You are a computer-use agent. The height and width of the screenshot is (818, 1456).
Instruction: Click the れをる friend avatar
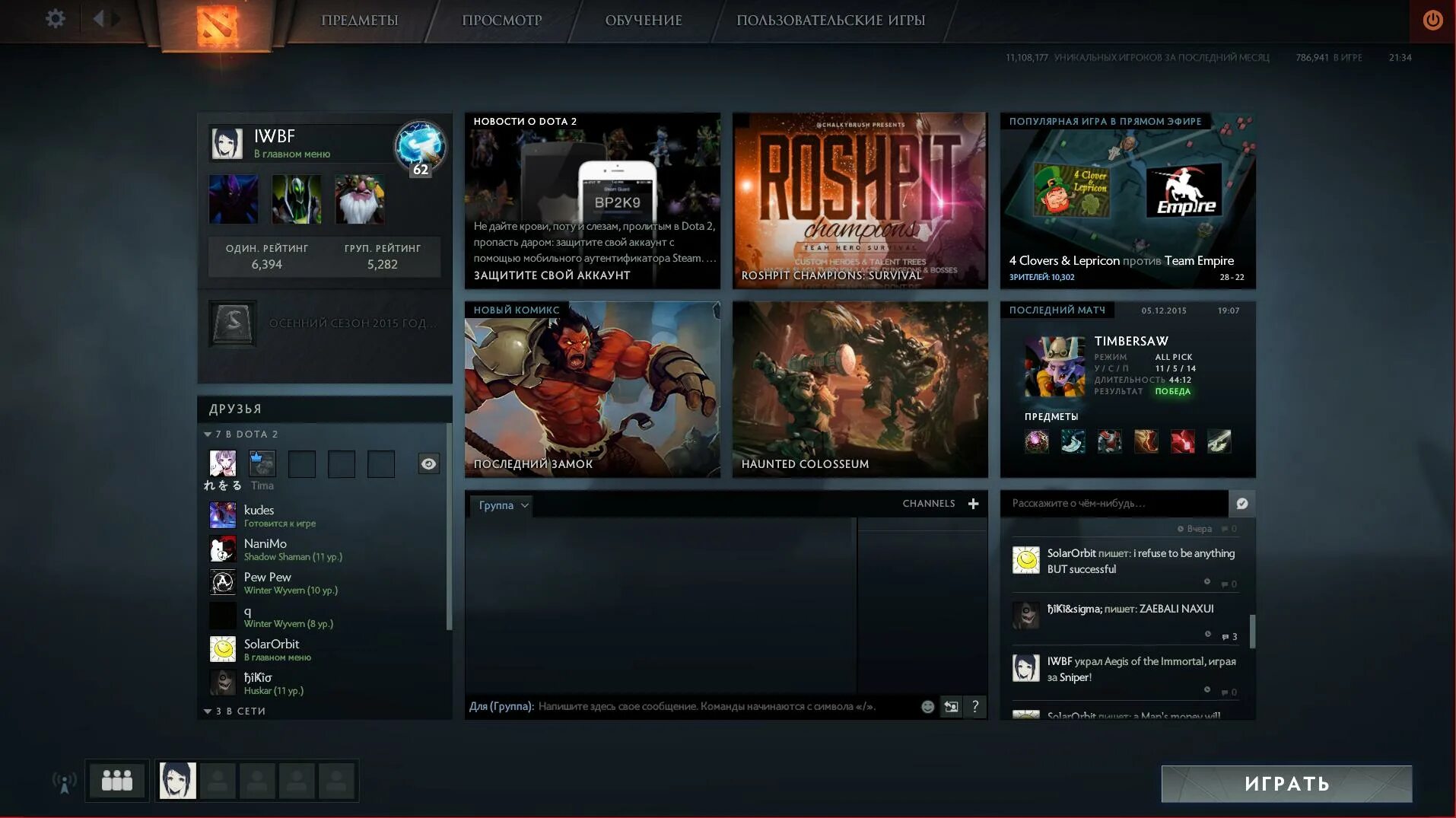coord(222,463)
